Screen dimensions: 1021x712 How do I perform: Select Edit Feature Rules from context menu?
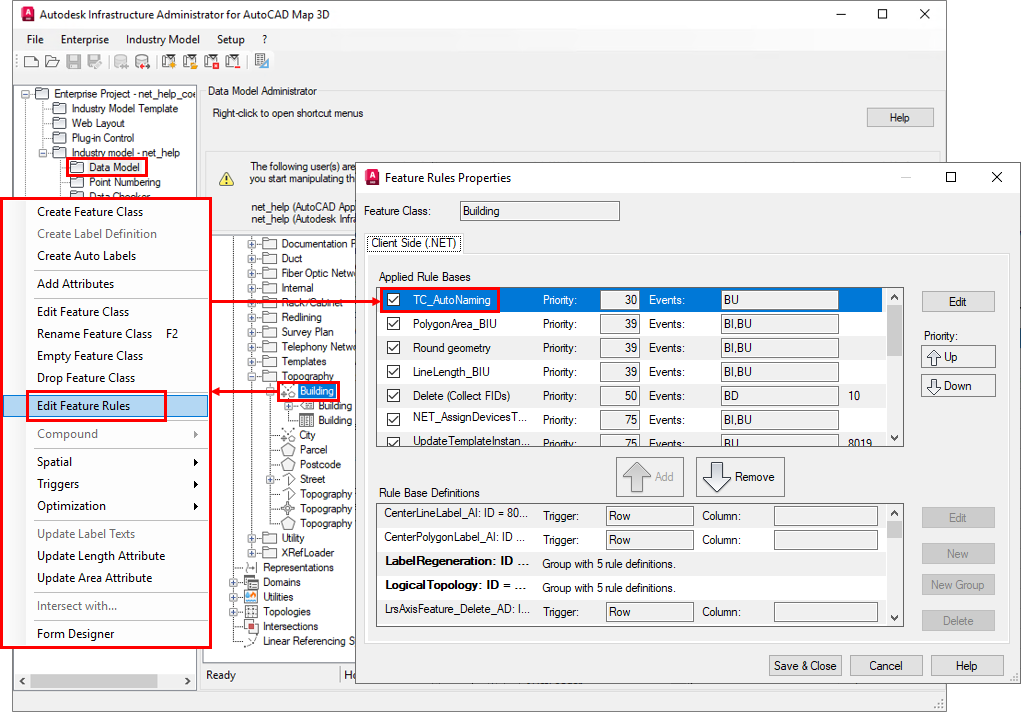click(x=83, y=406)
